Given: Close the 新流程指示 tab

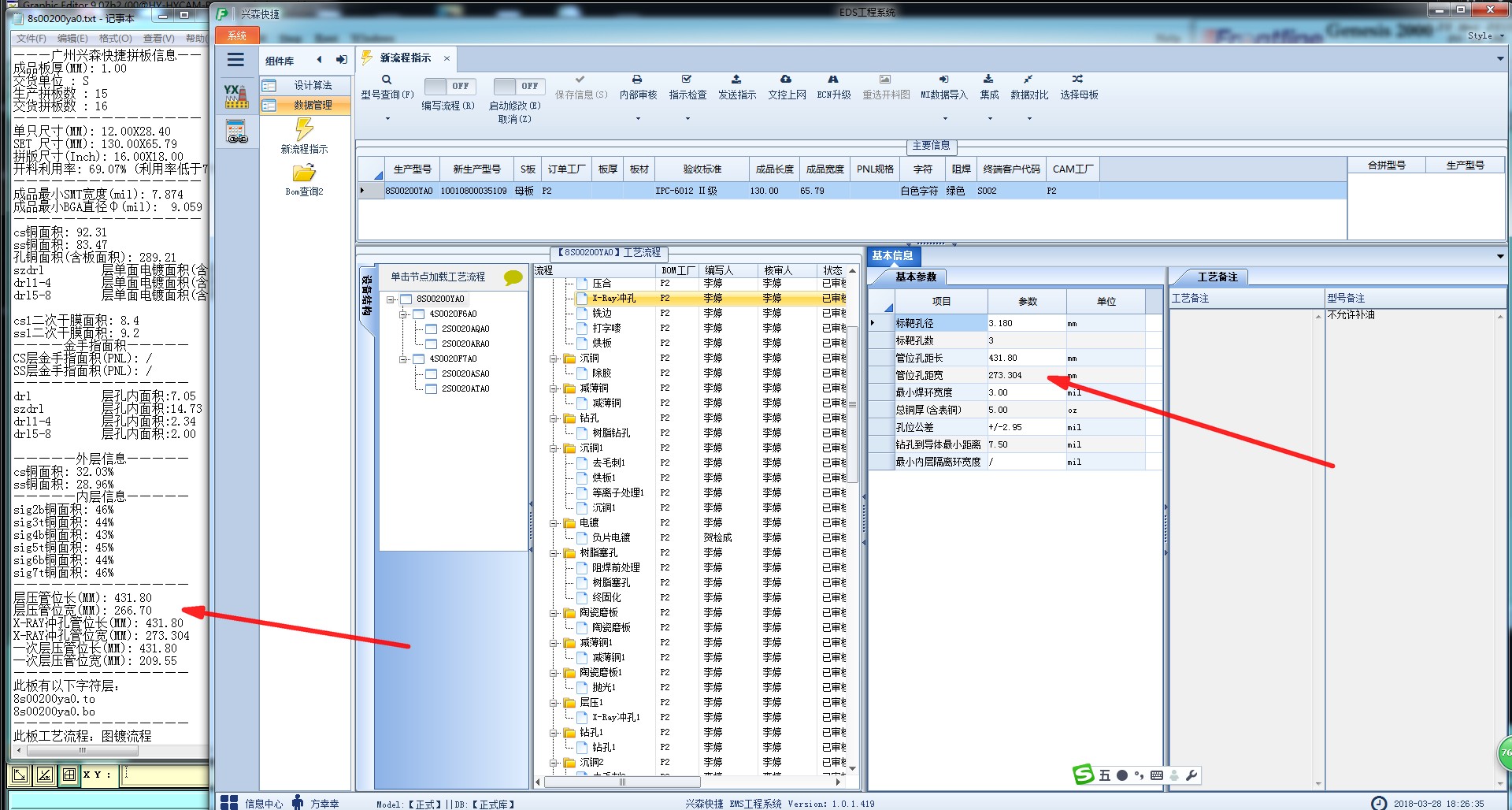Looking at the screenshot, I should pyautogui.click(x=447, y=58).
